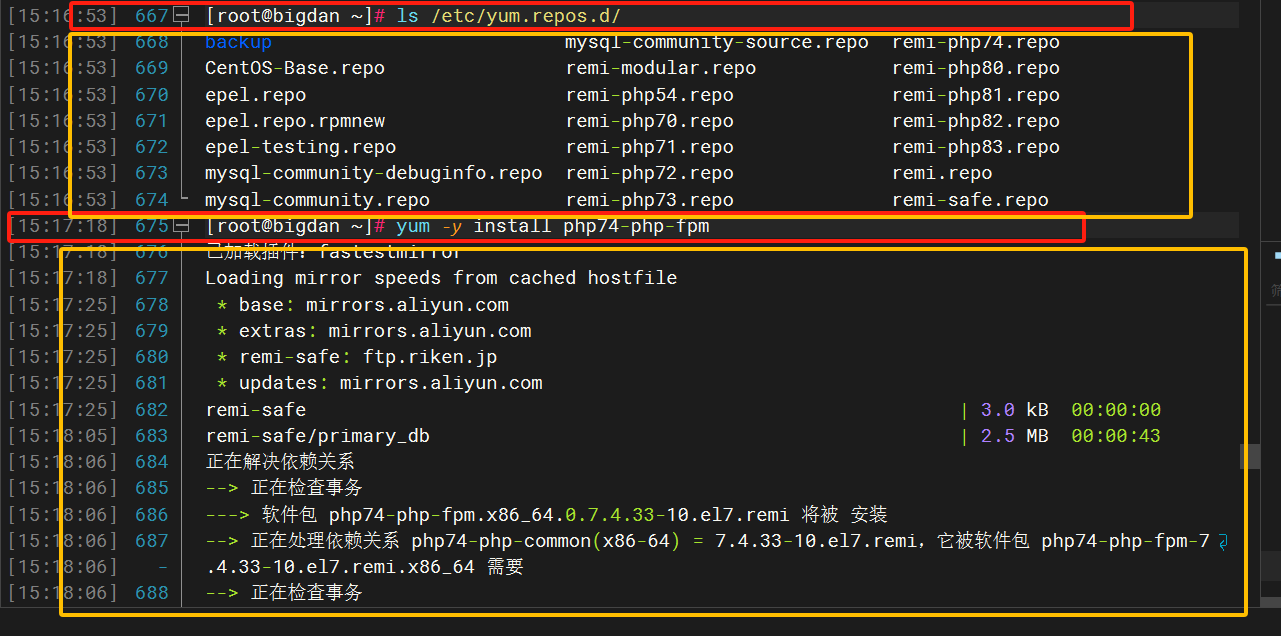Click the file name mysql-community-source.repo

(717, 42)
